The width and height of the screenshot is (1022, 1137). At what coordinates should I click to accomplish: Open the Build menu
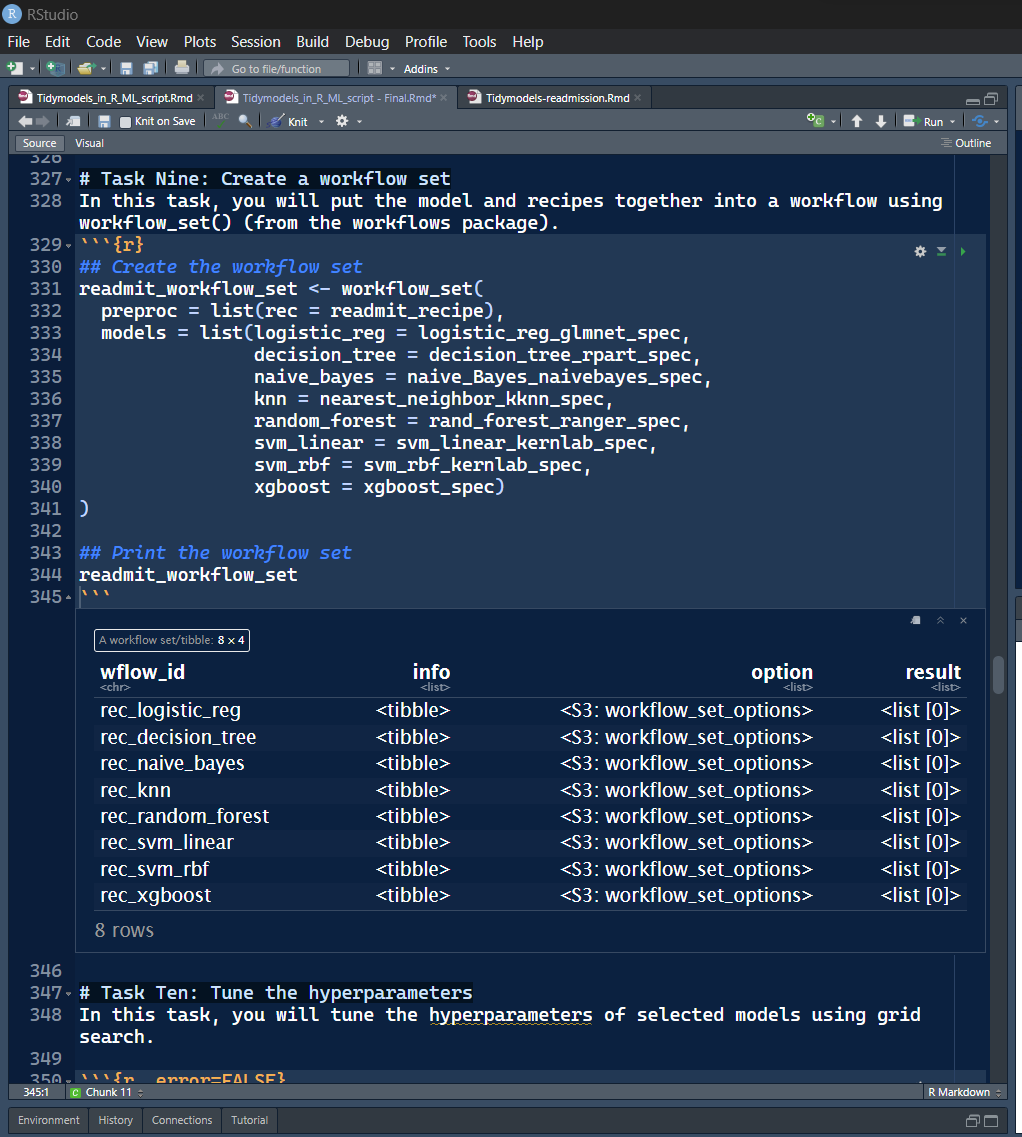coord(312,42)
